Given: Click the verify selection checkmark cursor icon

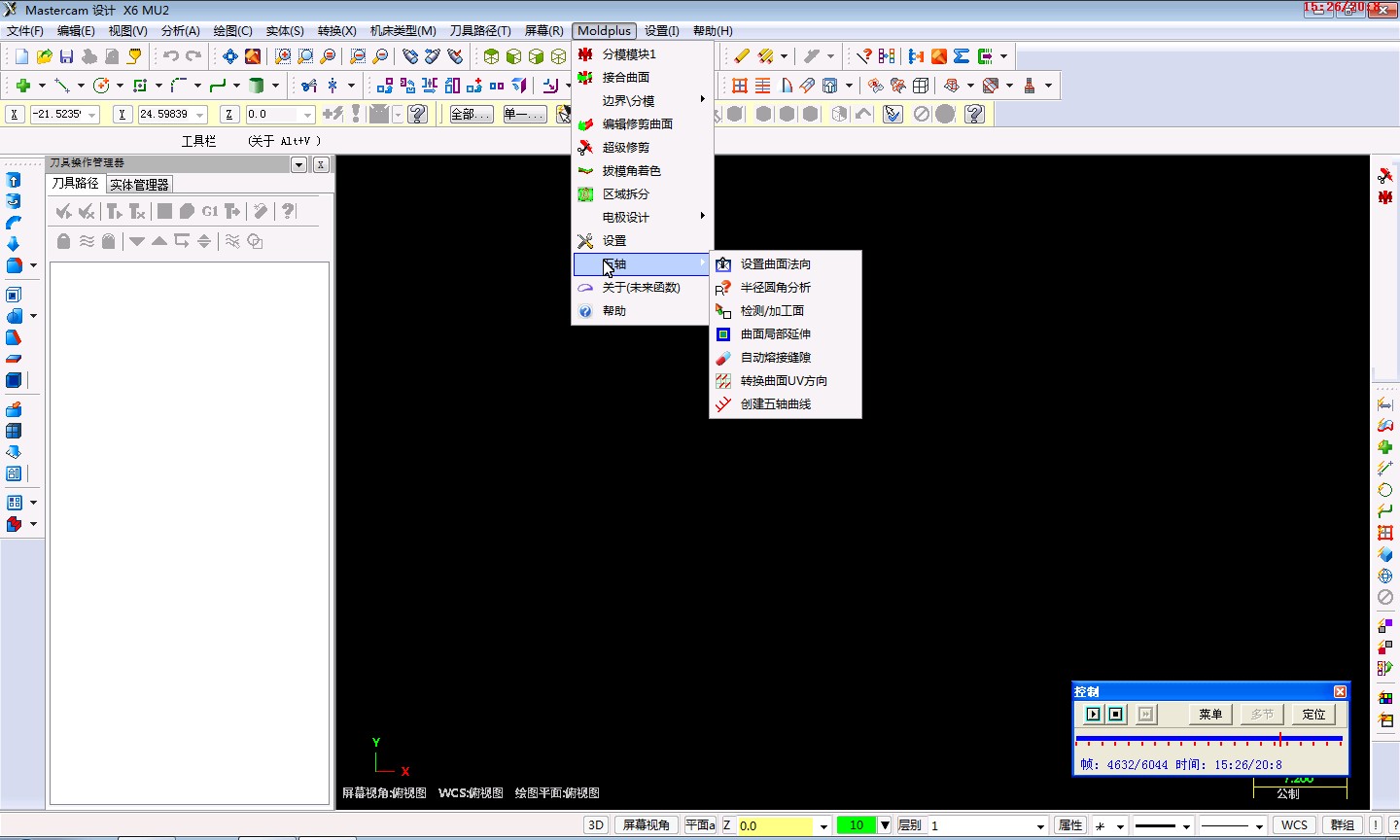Looking at the screenshot, I should point(892,115).
